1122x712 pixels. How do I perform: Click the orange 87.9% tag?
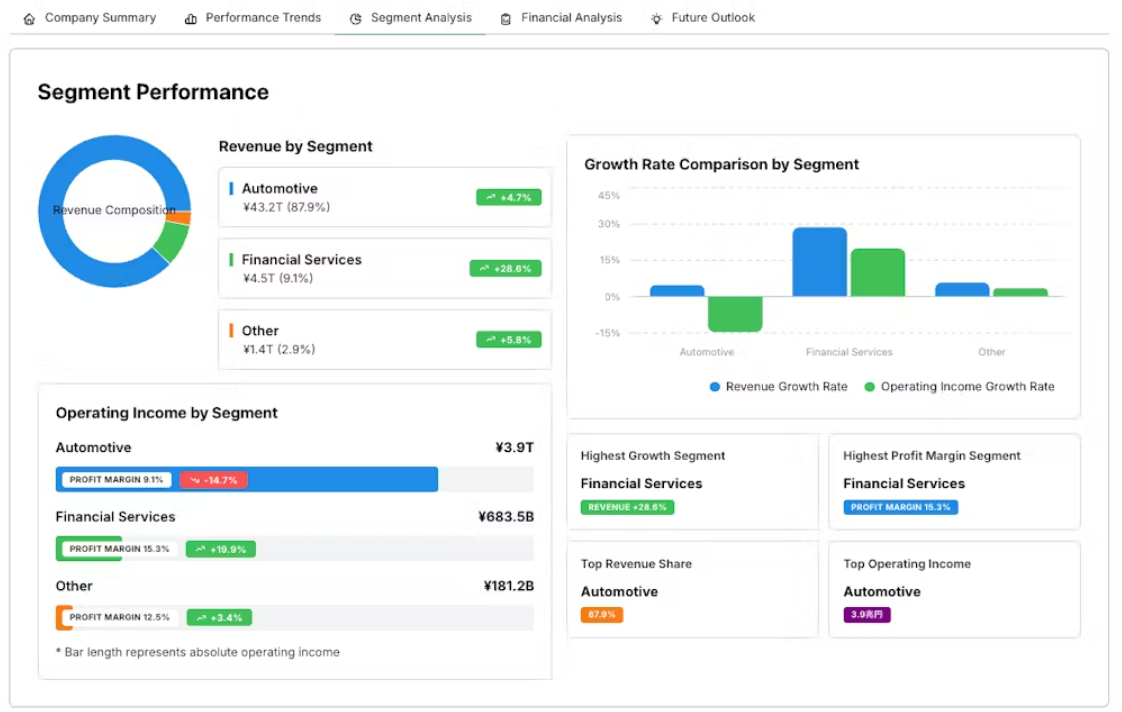coord(602,615)
